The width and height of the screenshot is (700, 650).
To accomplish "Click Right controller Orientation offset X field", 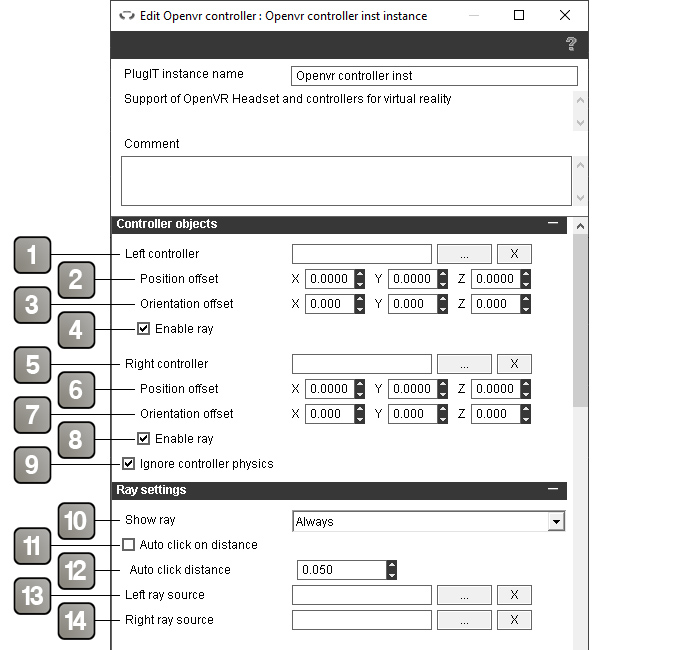I will 330,414.
